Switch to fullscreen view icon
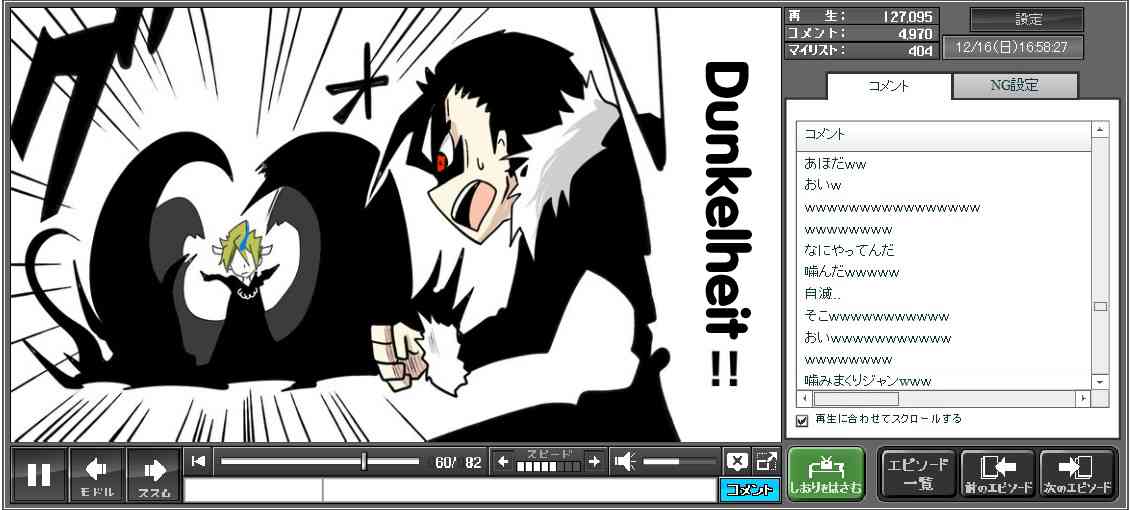 (767, 461)
